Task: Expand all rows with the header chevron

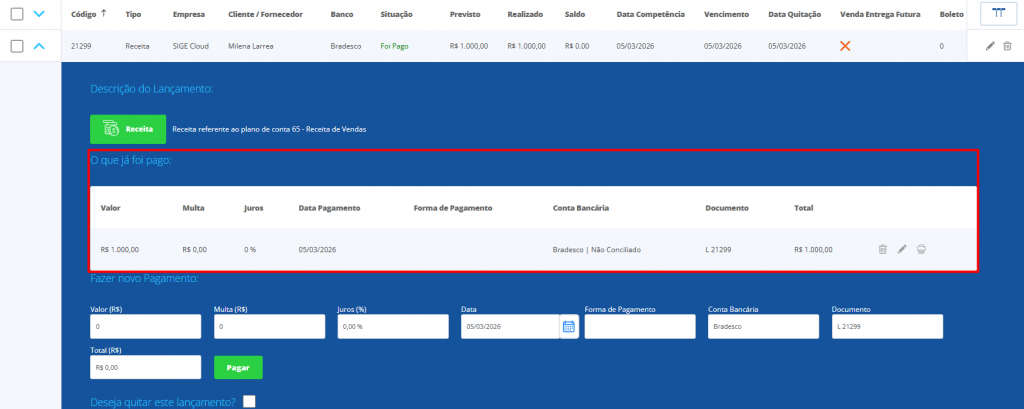Action: coord(39,14)
